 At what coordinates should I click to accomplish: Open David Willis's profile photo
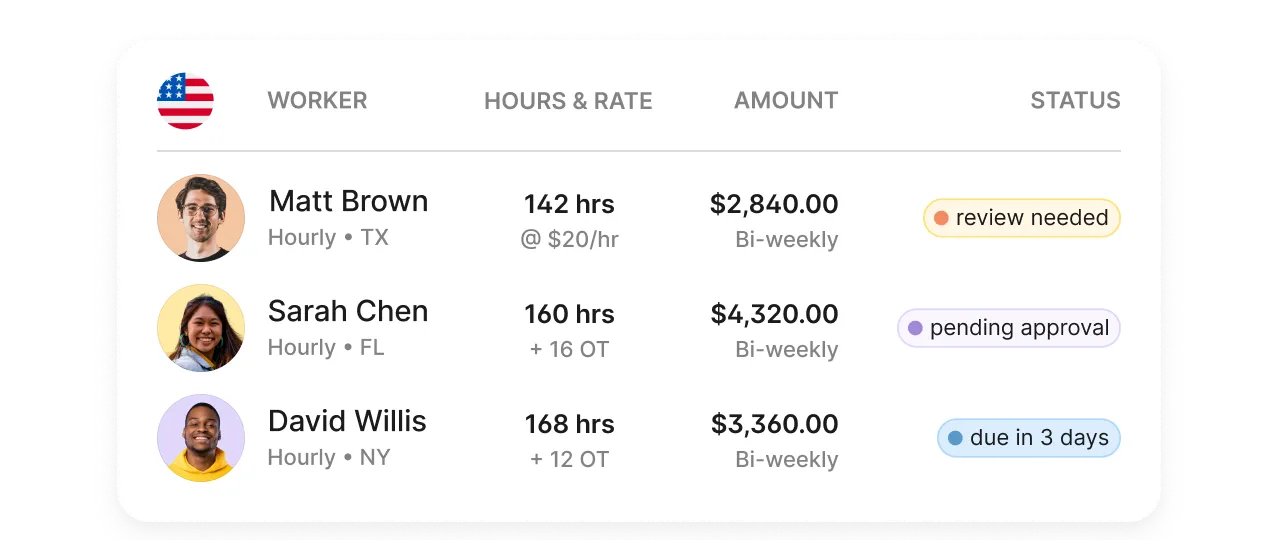tap(201, 438)
